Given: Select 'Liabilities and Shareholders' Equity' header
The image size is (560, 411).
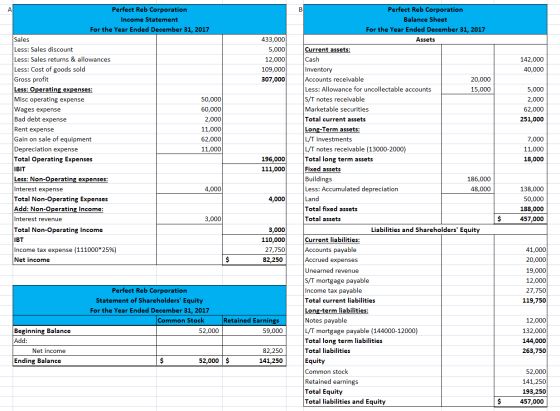Looking at the screenshot, I should pos(425,230).
